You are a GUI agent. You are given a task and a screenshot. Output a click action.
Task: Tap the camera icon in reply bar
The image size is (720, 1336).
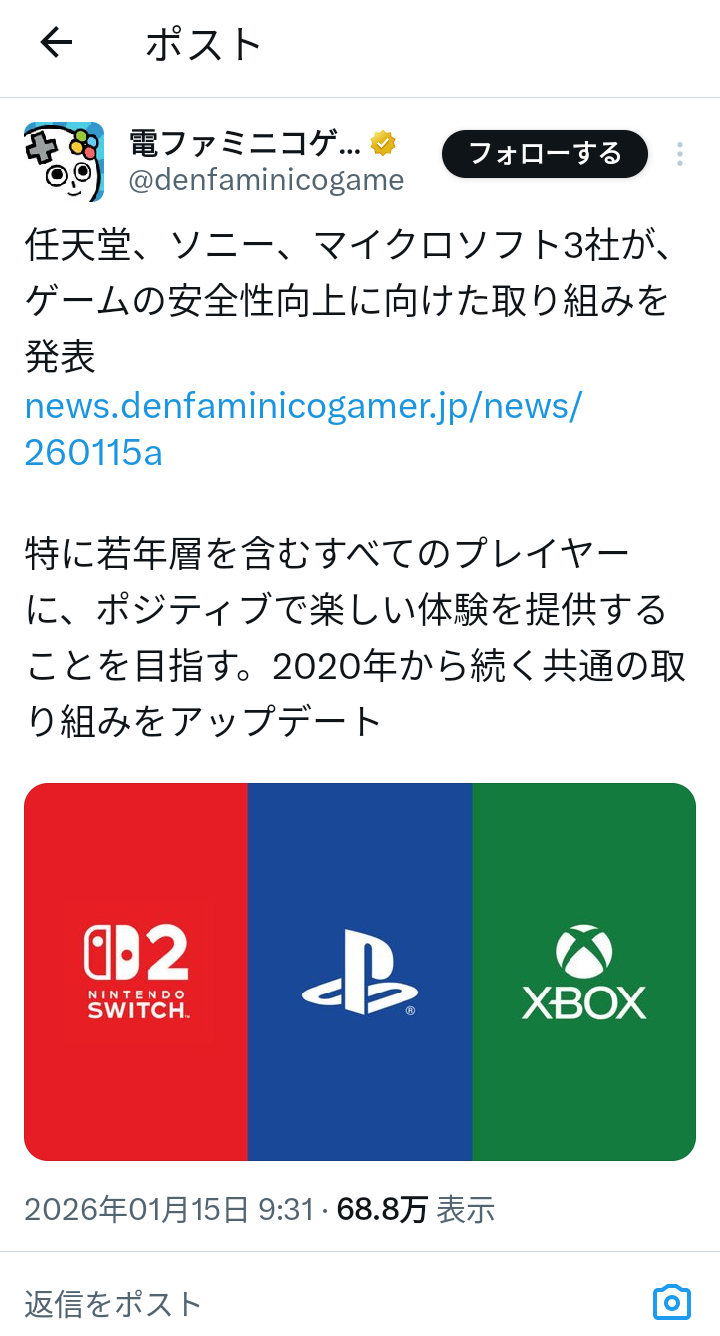tap(671, 1302)
